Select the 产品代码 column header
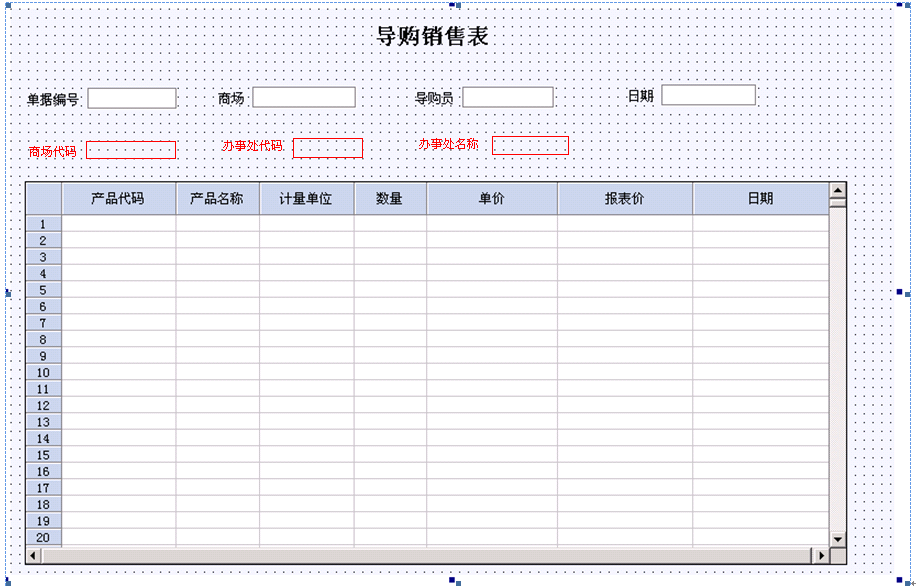 [x=118, y=198]
